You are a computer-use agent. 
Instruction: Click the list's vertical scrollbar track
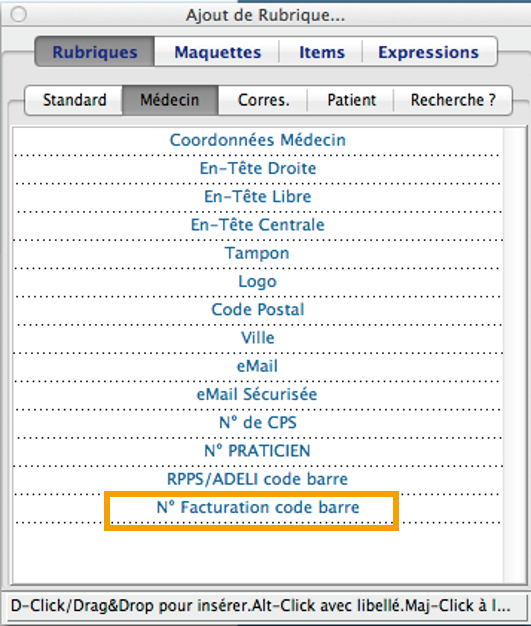tap(514, 355)
